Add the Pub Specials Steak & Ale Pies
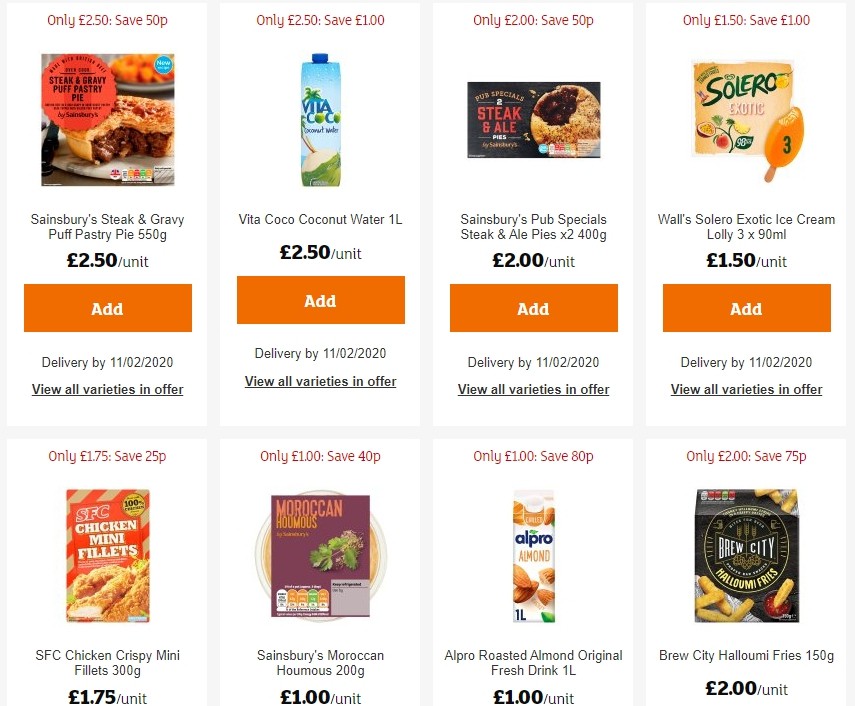 coord(533,308)
